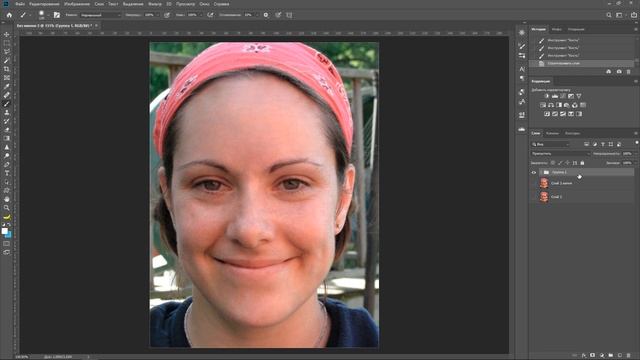The height and width of the screenshot is (360, 640).
Task: Select the Zoom tool
Action: [7, 208]
